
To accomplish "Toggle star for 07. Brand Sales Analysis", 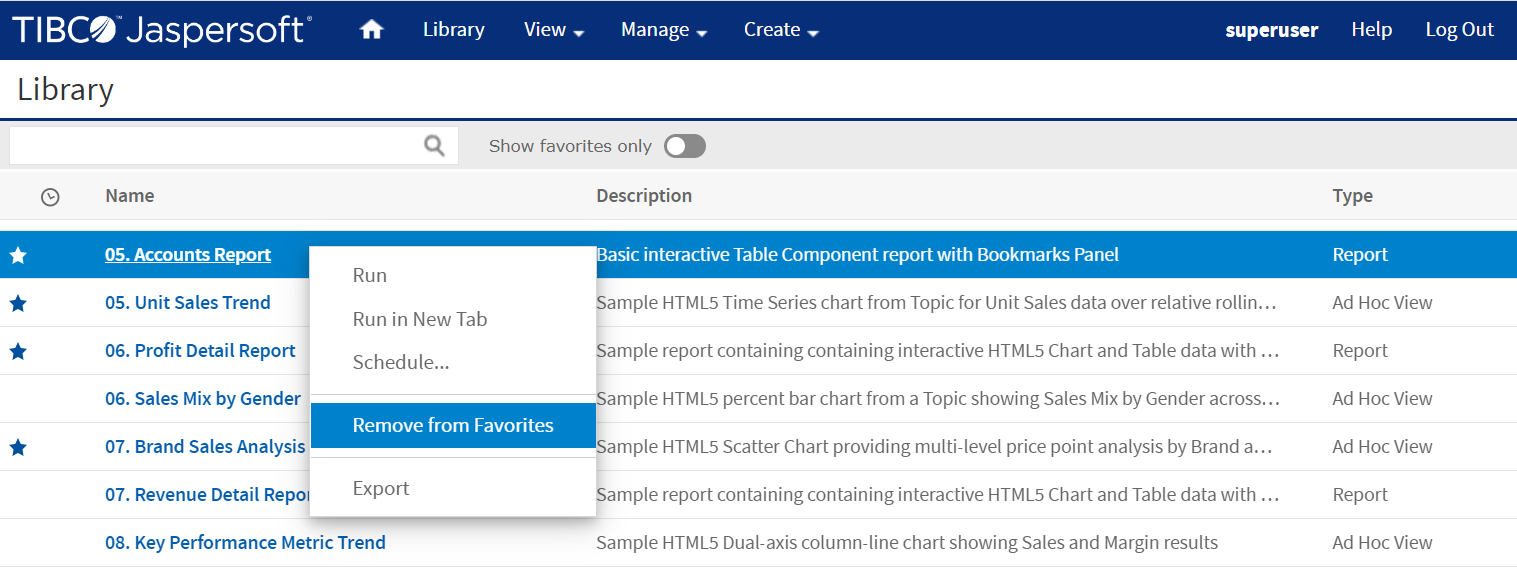I will pos(18,448).
